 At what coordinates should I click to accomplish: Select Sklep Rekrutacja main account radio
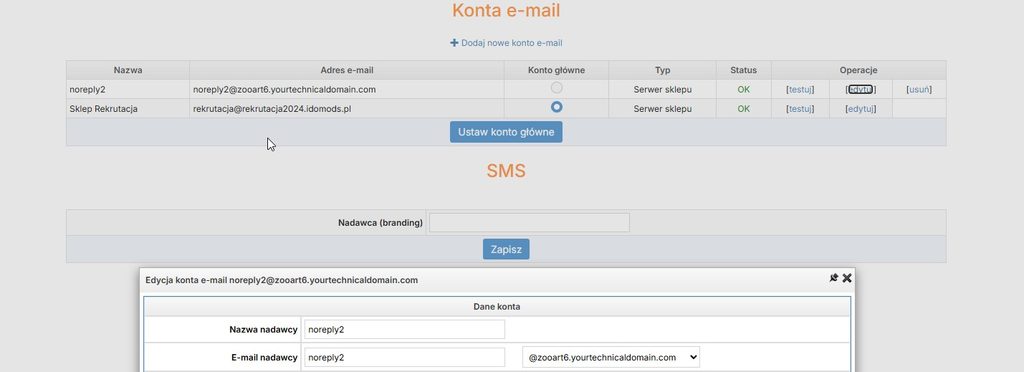coord(556,106)
